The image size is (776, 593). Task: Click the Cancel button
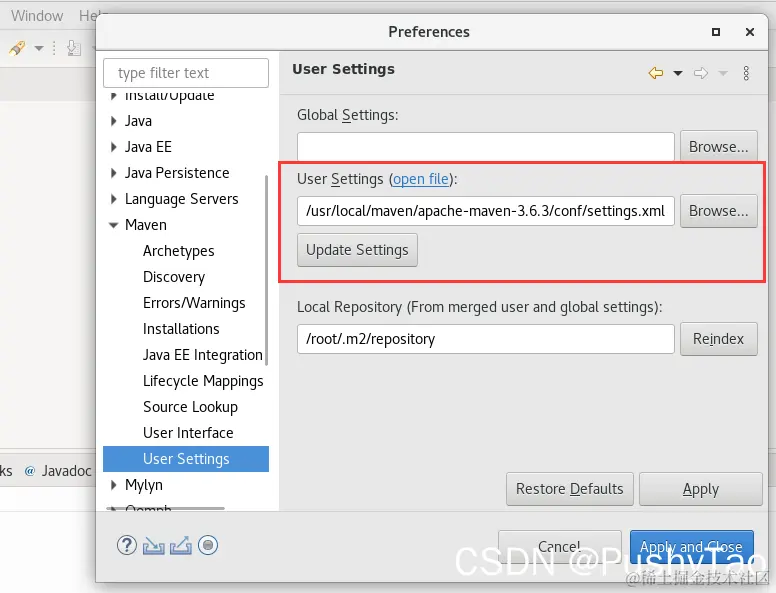pyautogui.click(x=560, y=547)
